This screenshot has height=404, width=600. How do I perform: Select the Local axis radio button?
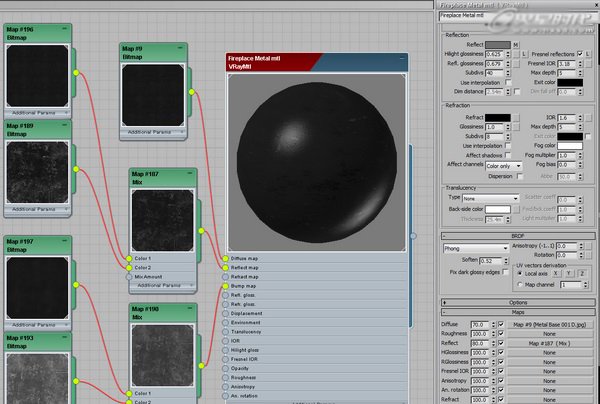520,274
